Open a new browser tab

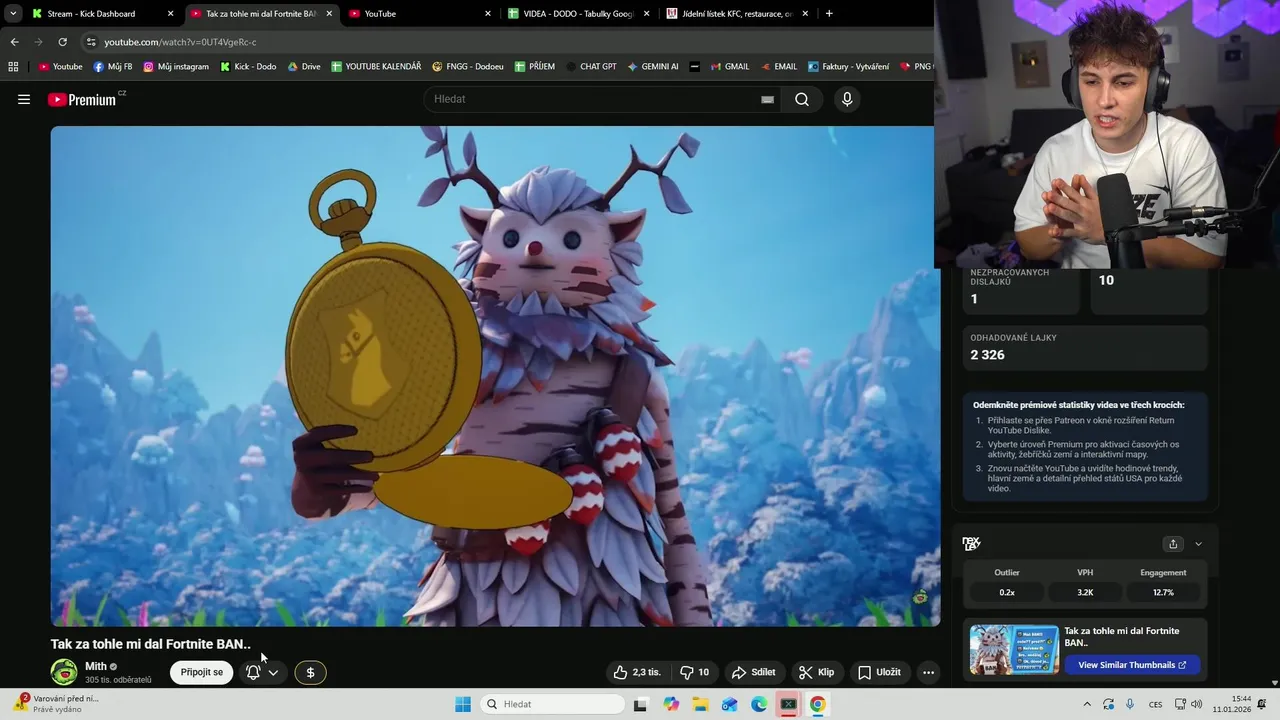tap(829, 14)
